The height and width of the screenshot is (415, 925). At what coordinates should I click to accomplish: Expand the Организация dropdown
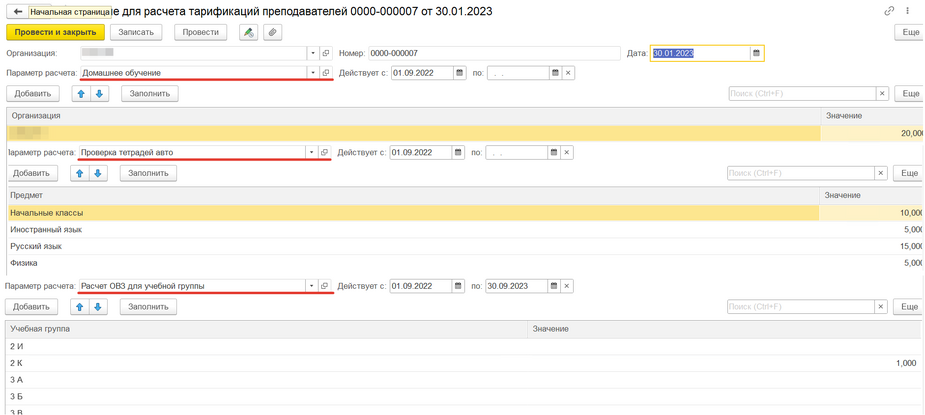pos(312,53)
